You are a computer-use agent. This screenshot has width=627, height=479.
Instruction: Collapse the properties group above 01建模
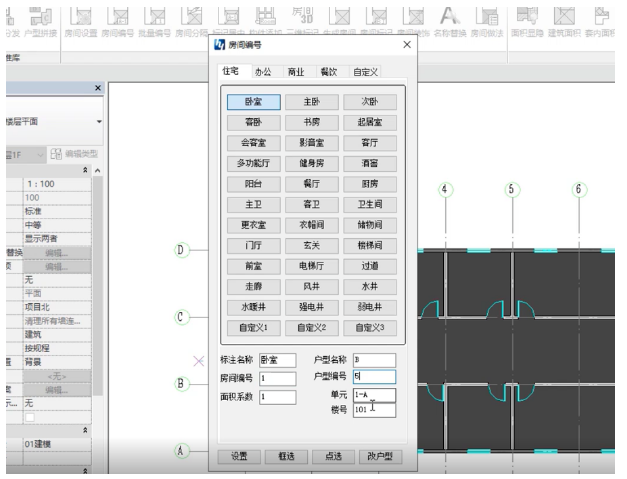click(x=85, y=430)
